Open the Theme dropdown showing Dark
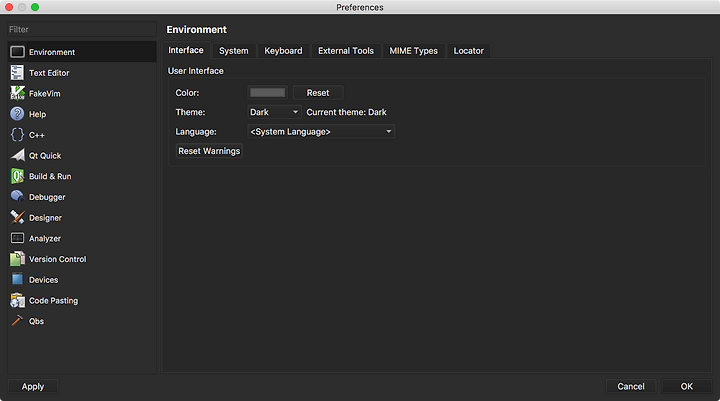This screenshot has height=401, width=720. (x=274, y=112)
